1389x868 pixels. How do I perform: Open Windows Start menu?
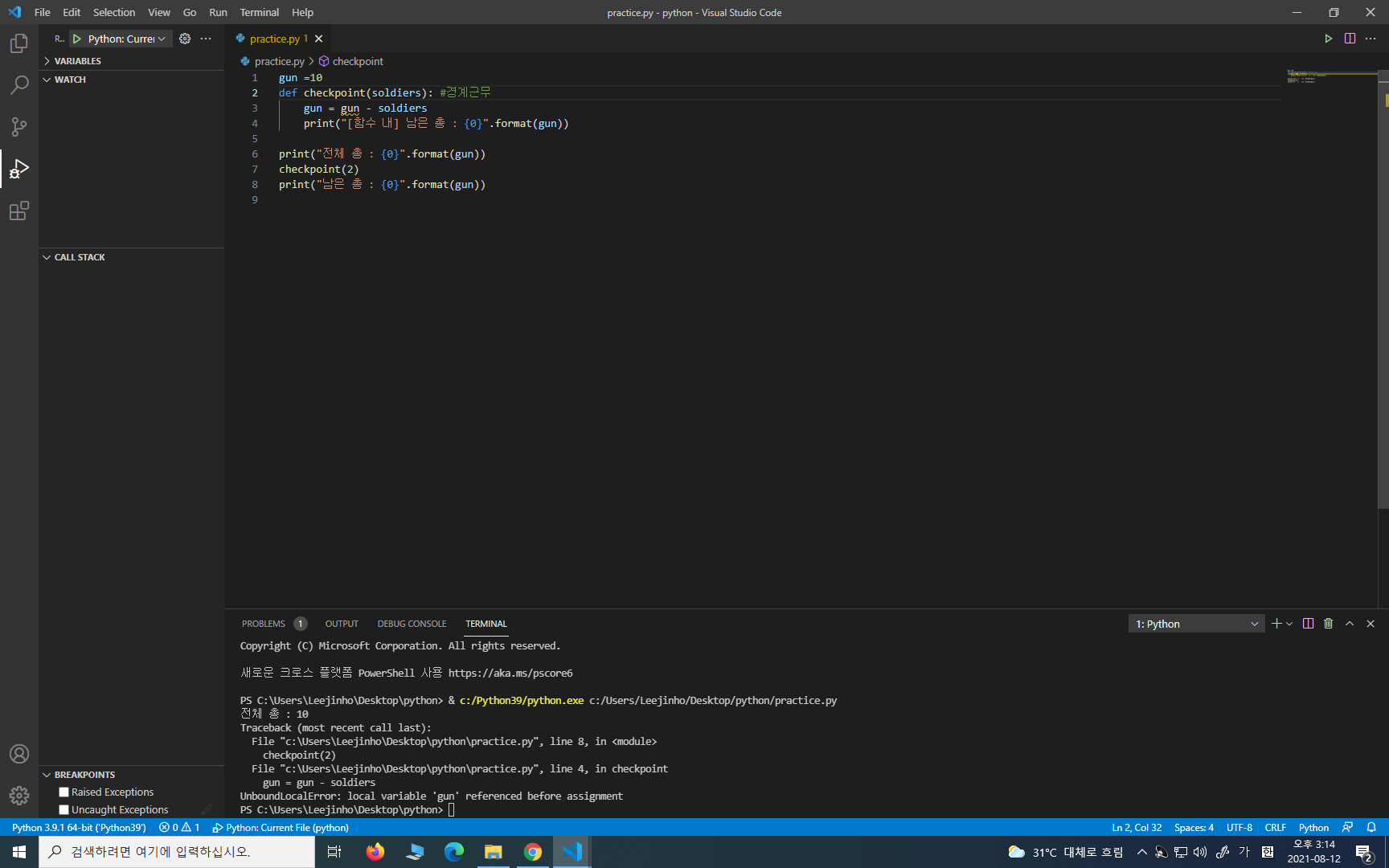pyautogui.click(x=19, y=852)
